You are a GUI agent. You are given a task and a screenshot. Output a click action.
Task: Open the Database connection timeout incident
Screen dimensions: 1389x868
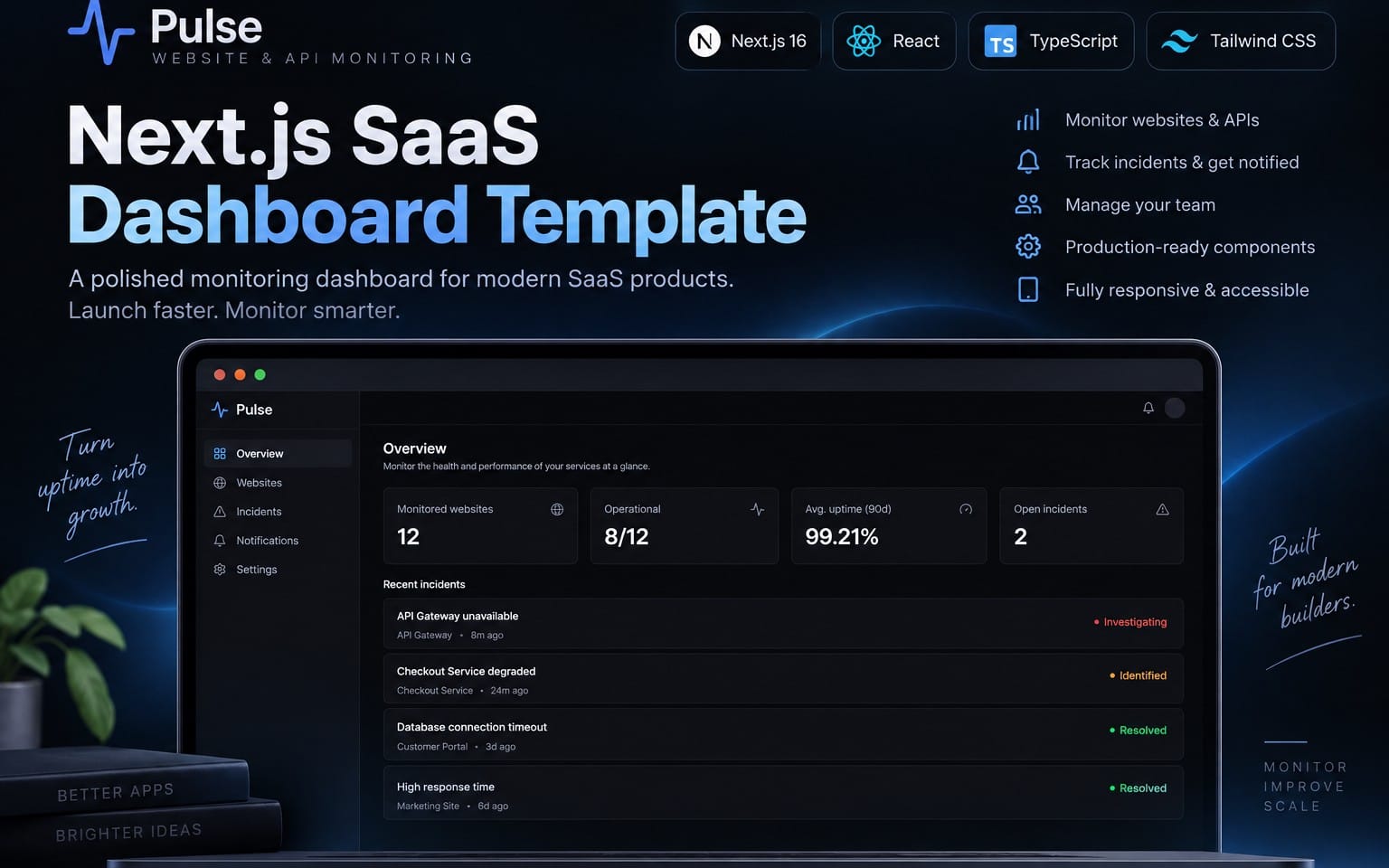coord(783,735)
